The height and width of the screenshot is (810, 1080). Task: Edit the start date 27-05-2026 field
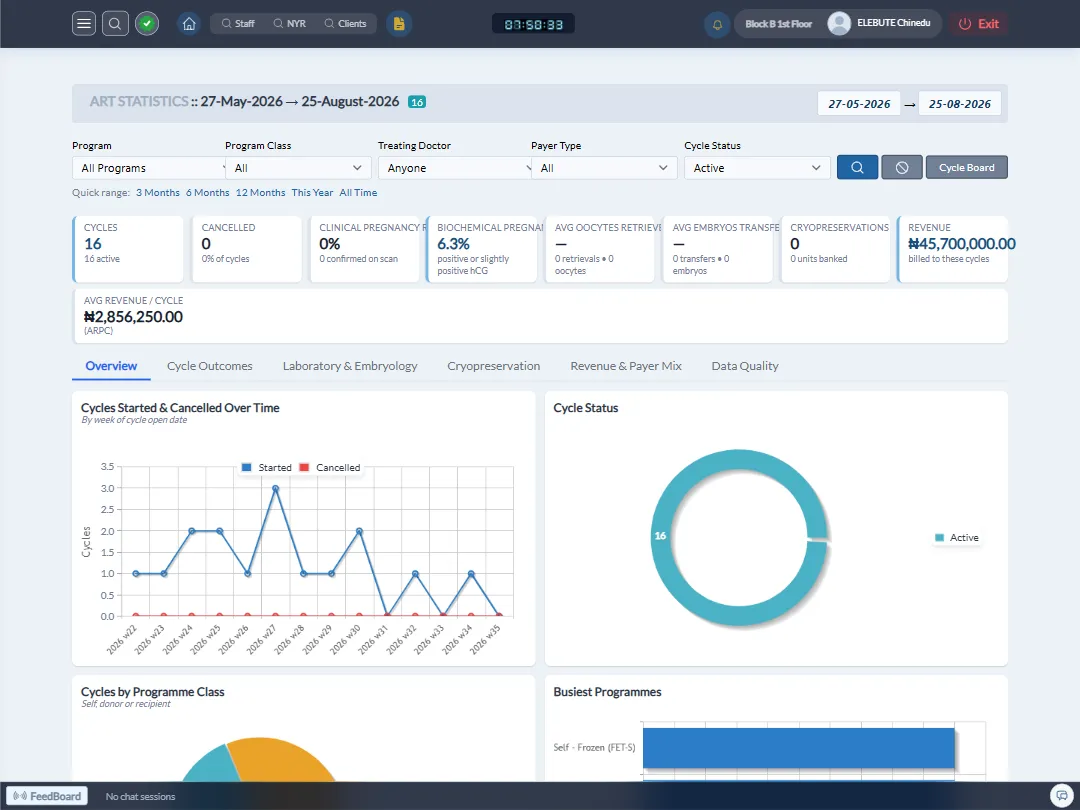(859, 104)
